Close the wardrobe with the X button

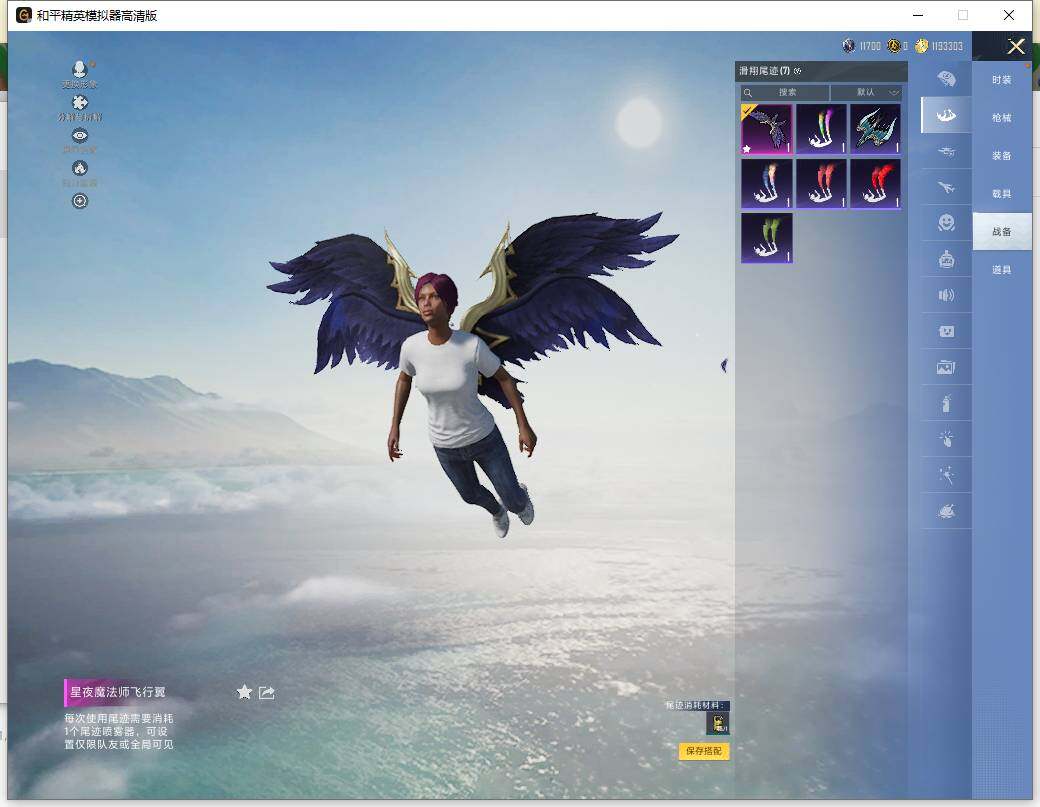click(1015, 46)
